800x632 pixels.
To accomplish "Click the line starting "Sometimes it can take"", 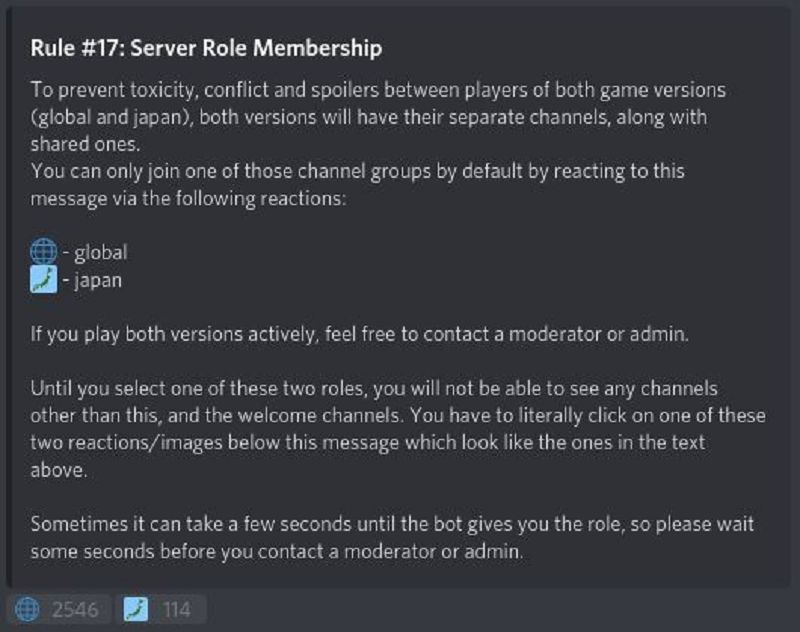I will pos(392,524).
